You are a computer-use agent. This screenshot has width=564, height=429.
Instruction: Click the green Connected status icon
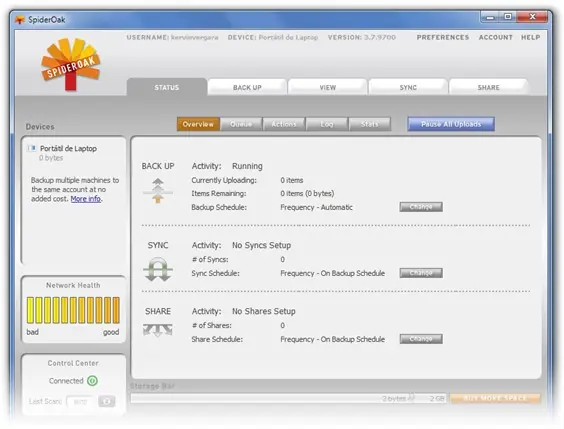pyautogui.click(x=92, y=380)
